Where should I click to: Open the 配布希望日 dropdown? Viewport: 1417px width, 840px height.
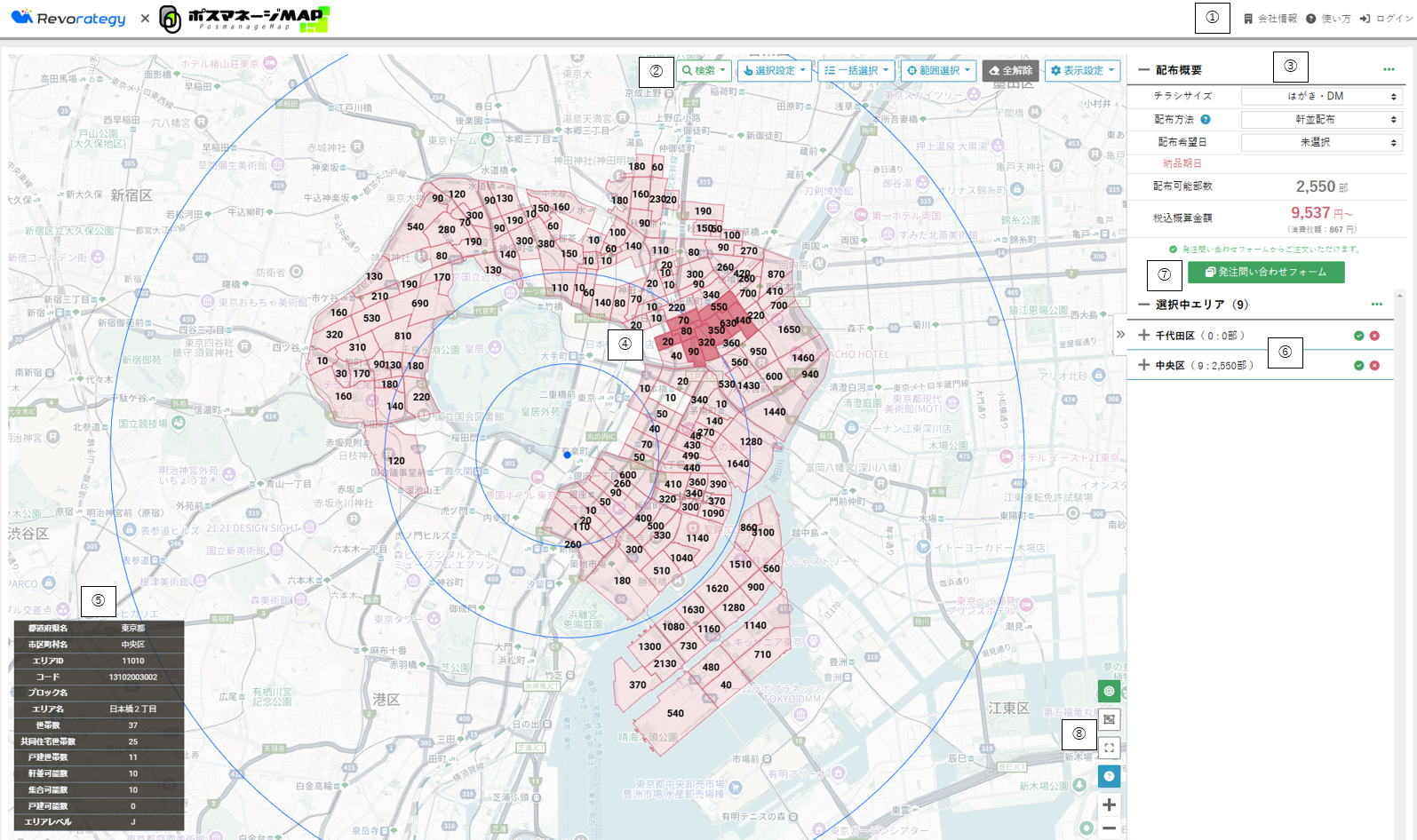(1321, 142)
